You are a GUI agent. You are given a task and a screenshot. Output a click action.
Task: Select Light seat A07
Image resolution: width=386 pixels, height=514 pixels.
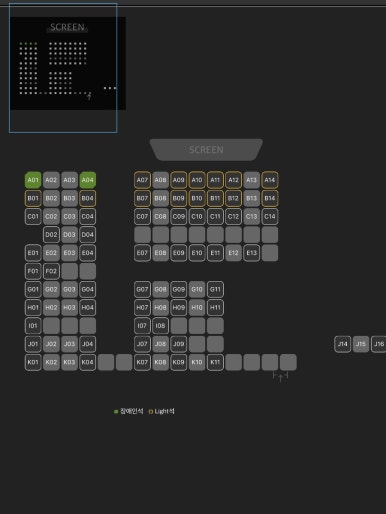(x=142, y=180)
